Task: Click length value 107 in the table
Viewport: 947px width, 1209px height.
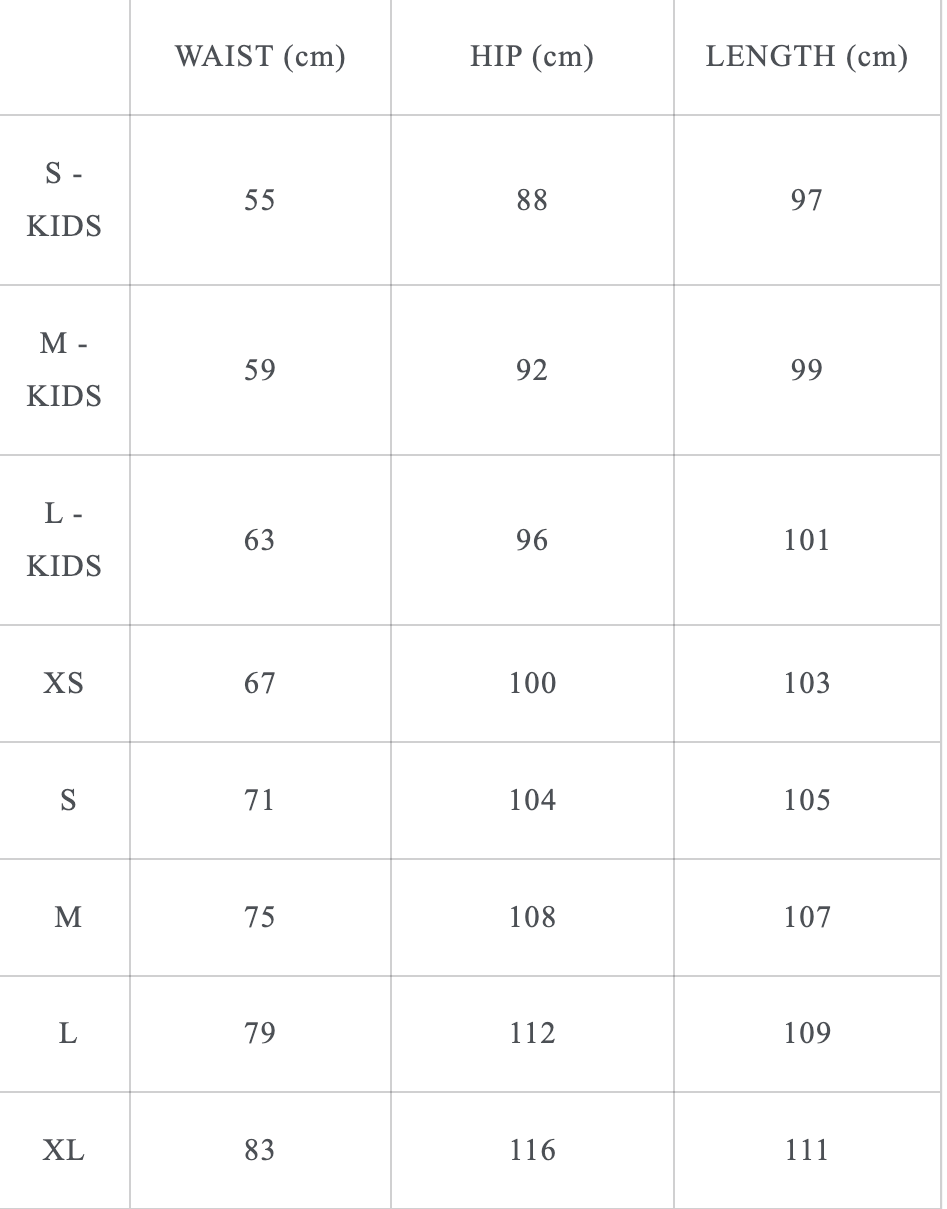Action: point(807,917)
